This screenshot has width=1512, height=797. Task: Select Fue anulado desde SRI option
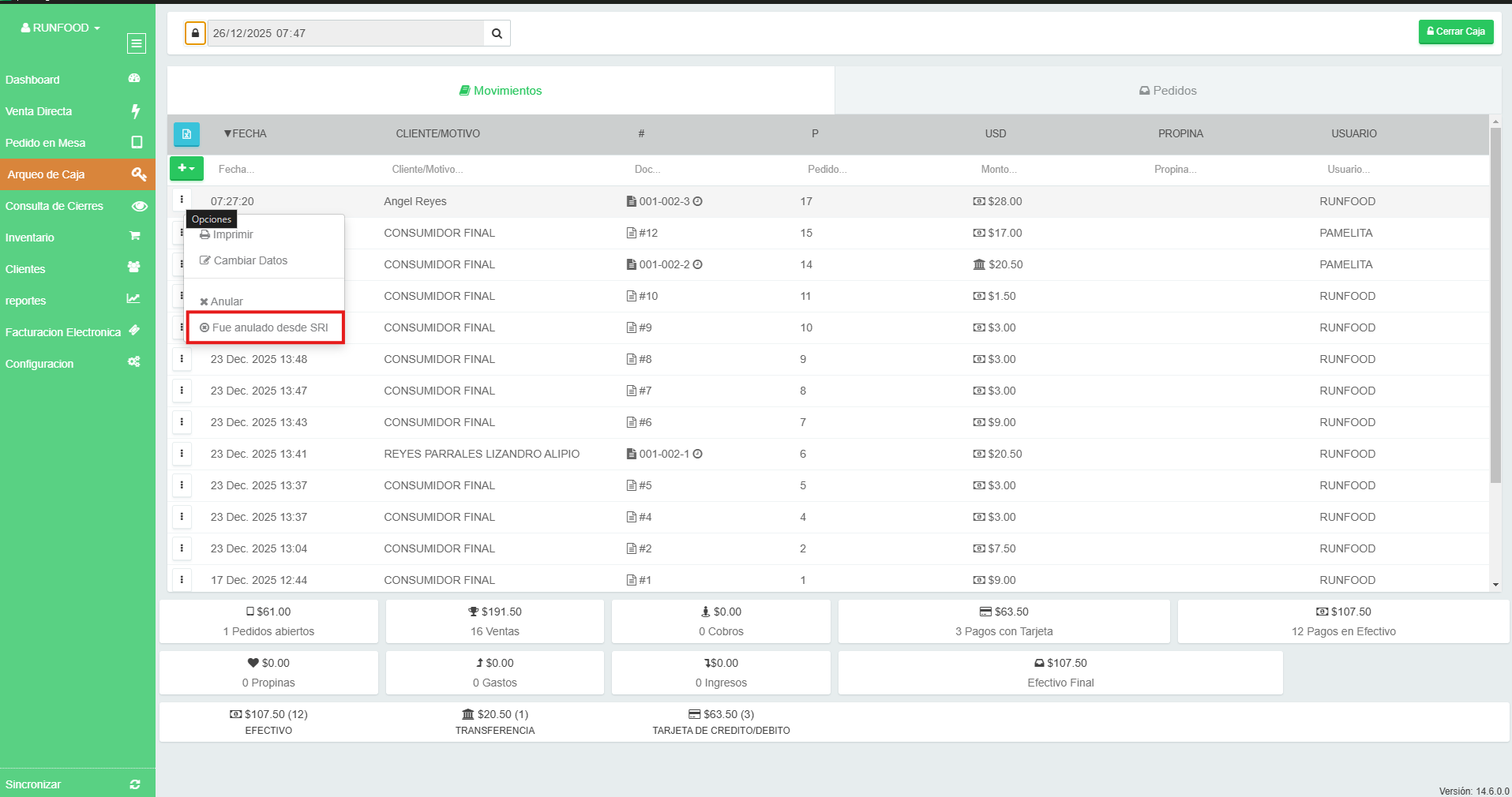(x=265, y=327)
